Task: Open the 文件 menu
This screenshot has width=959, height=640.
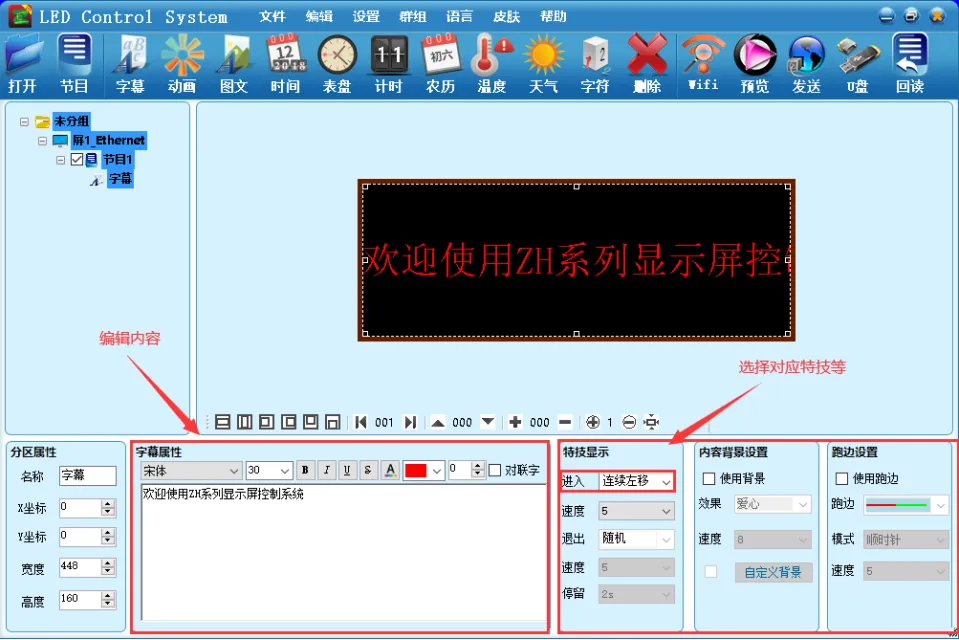Action: [x=272, y=17]
